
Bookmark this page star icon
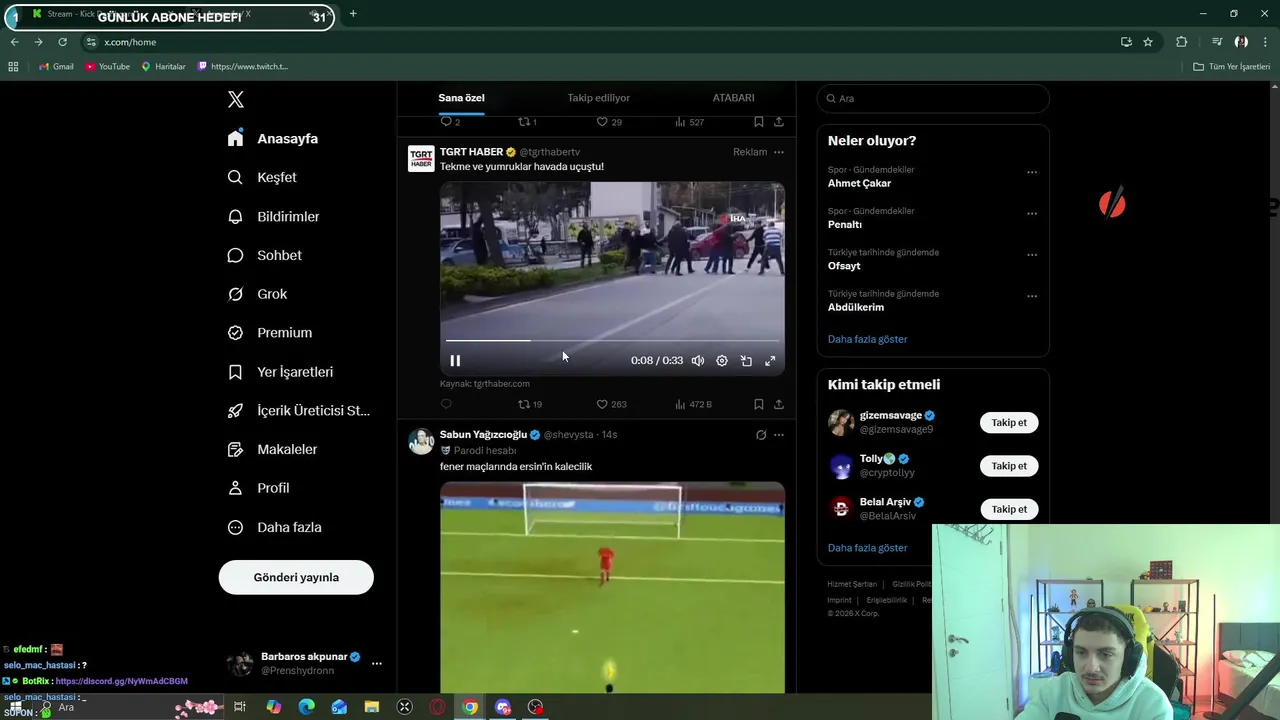(1148, 42)
